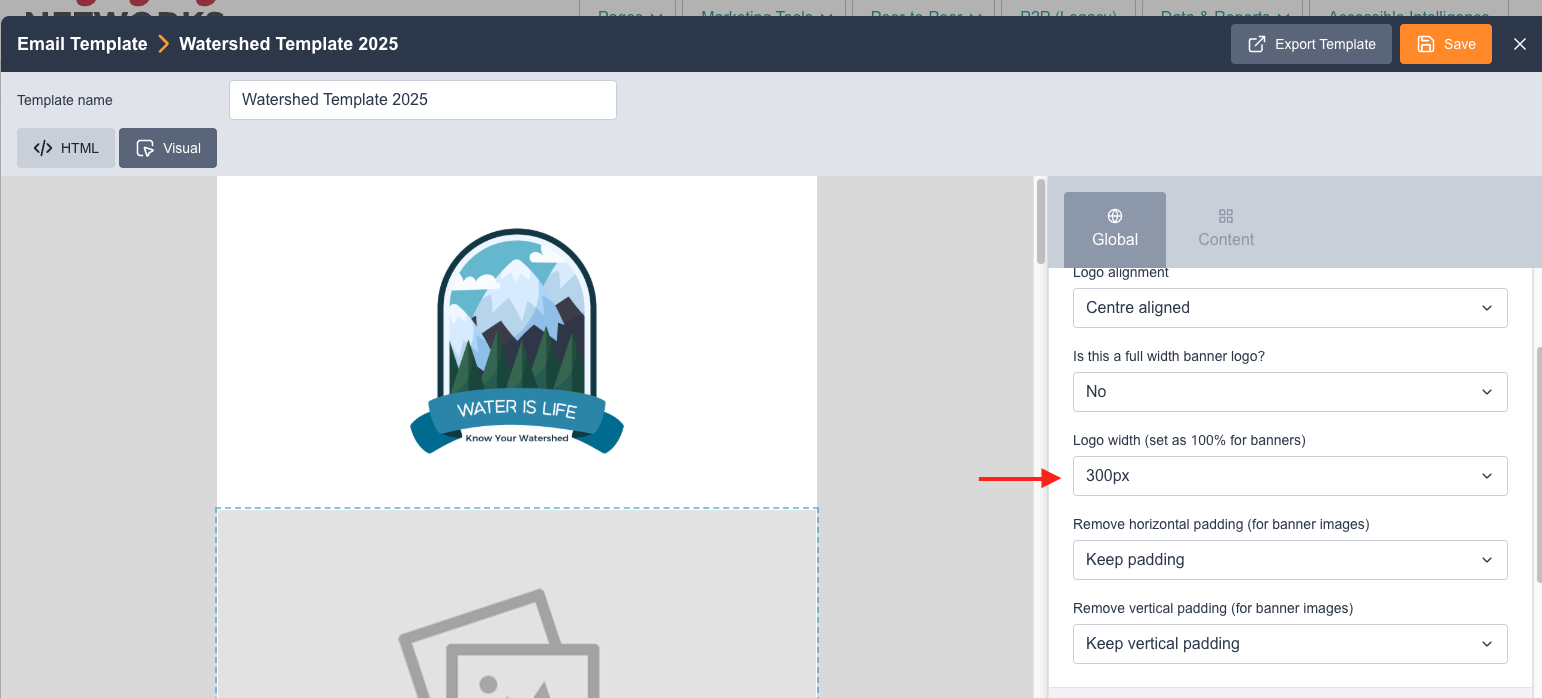
Task: Click the Template name label text
Action: (x=65, y=100)
